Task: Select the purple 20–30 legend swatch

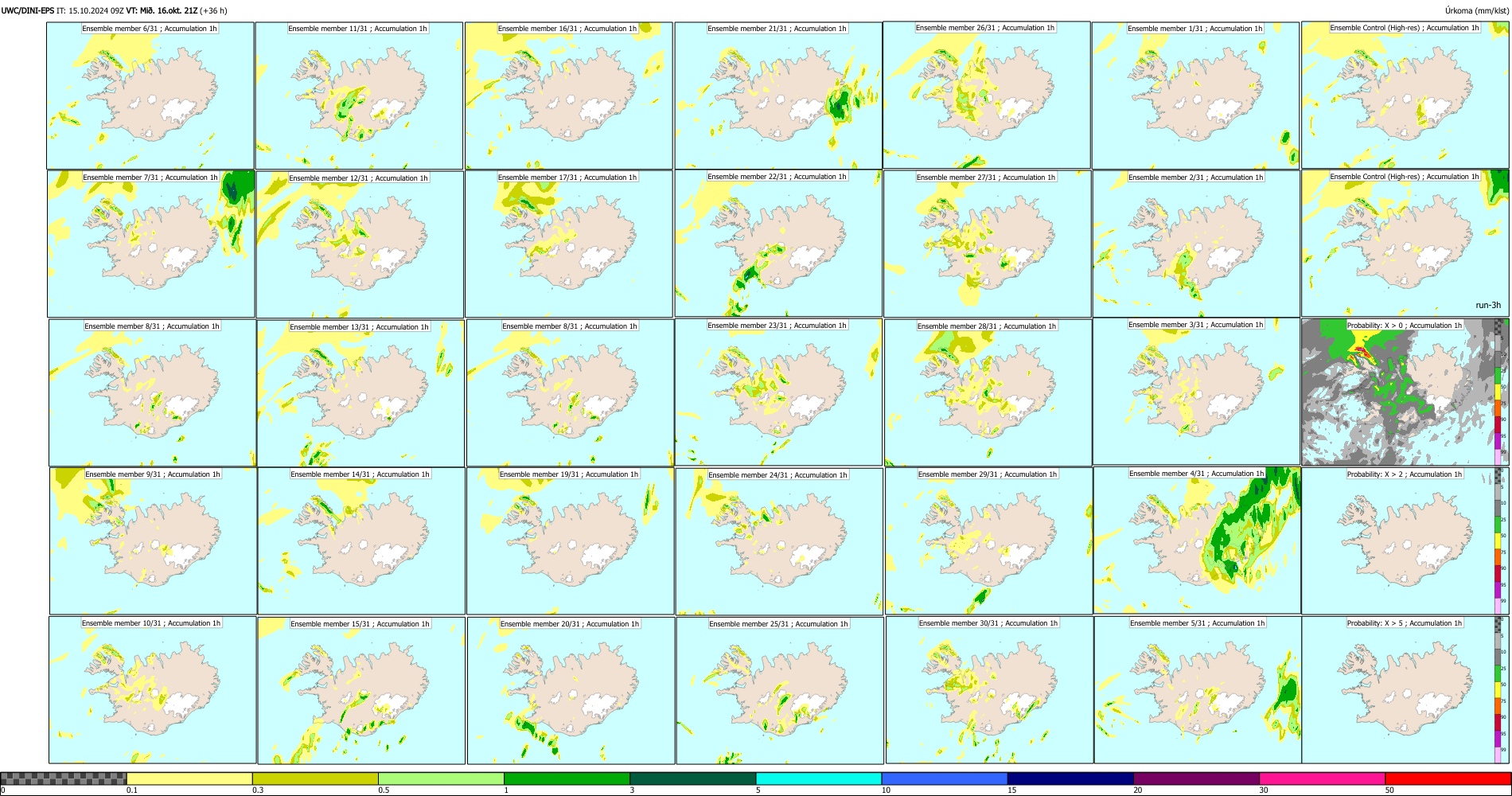Action: [1196, 778]
